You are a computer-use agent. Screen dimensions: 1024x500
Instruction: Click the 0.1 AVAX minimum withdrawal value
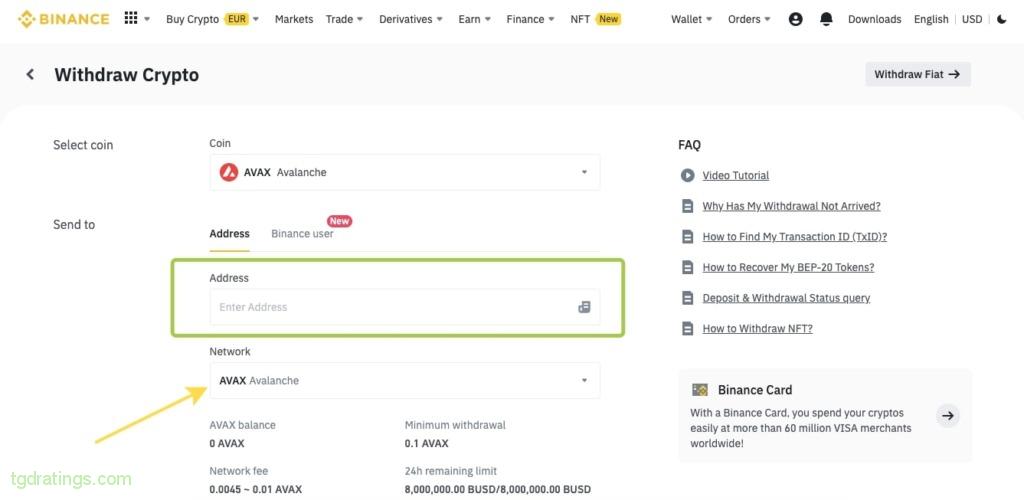(x=426, y=444)
